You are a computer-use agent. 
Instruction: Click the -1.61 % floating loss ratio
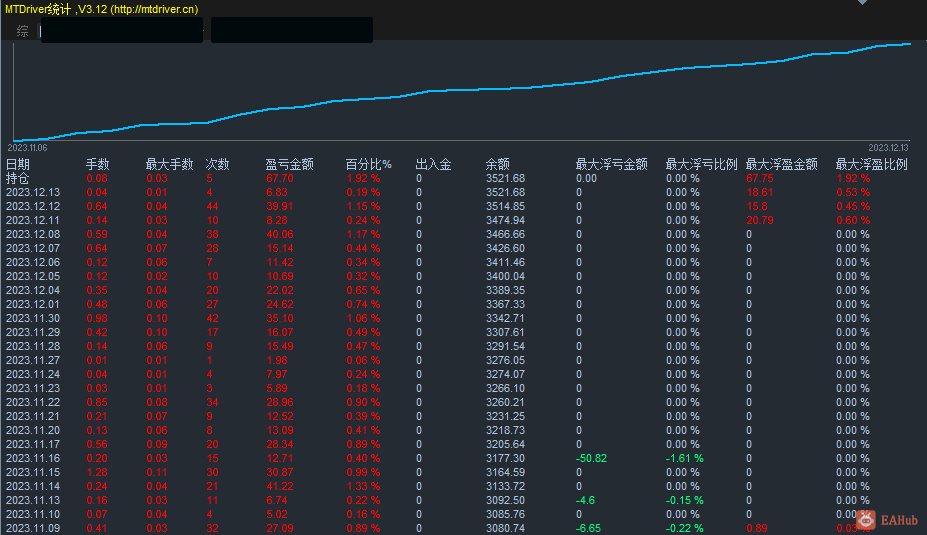pos(685,458)
